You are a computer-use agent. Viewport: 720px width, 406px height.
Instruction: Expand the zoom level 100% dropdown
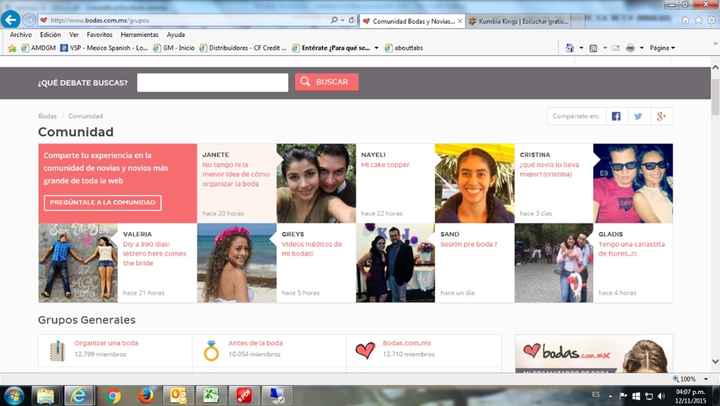pyautogui.click(x=706, y=379)
